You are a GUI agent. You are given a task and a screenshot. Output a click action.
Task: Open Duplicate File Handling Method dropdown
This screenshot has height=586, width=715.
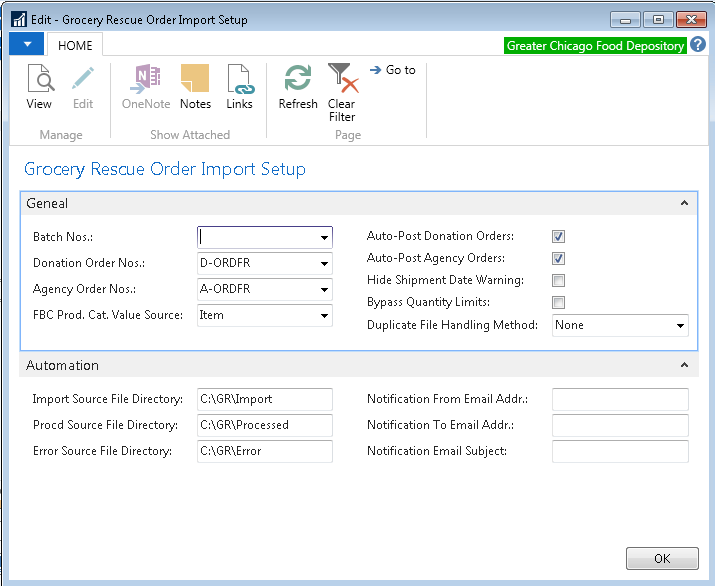(x=680, y=326)
